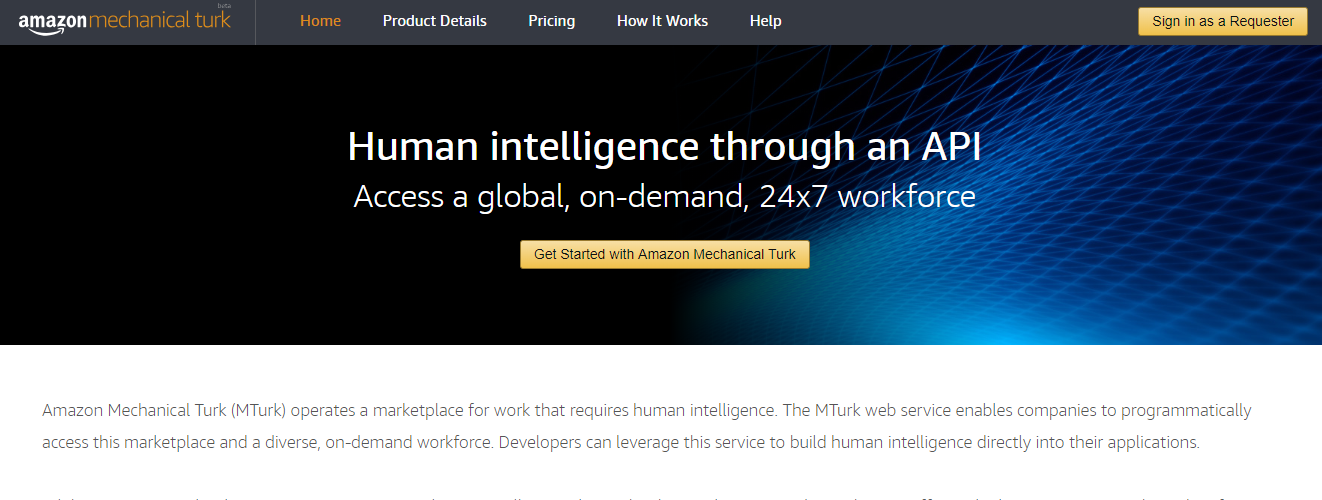Go to the Home nav item
This screenshot has width=1322, height=500.
pyautogui.click(x=320, y=21)
